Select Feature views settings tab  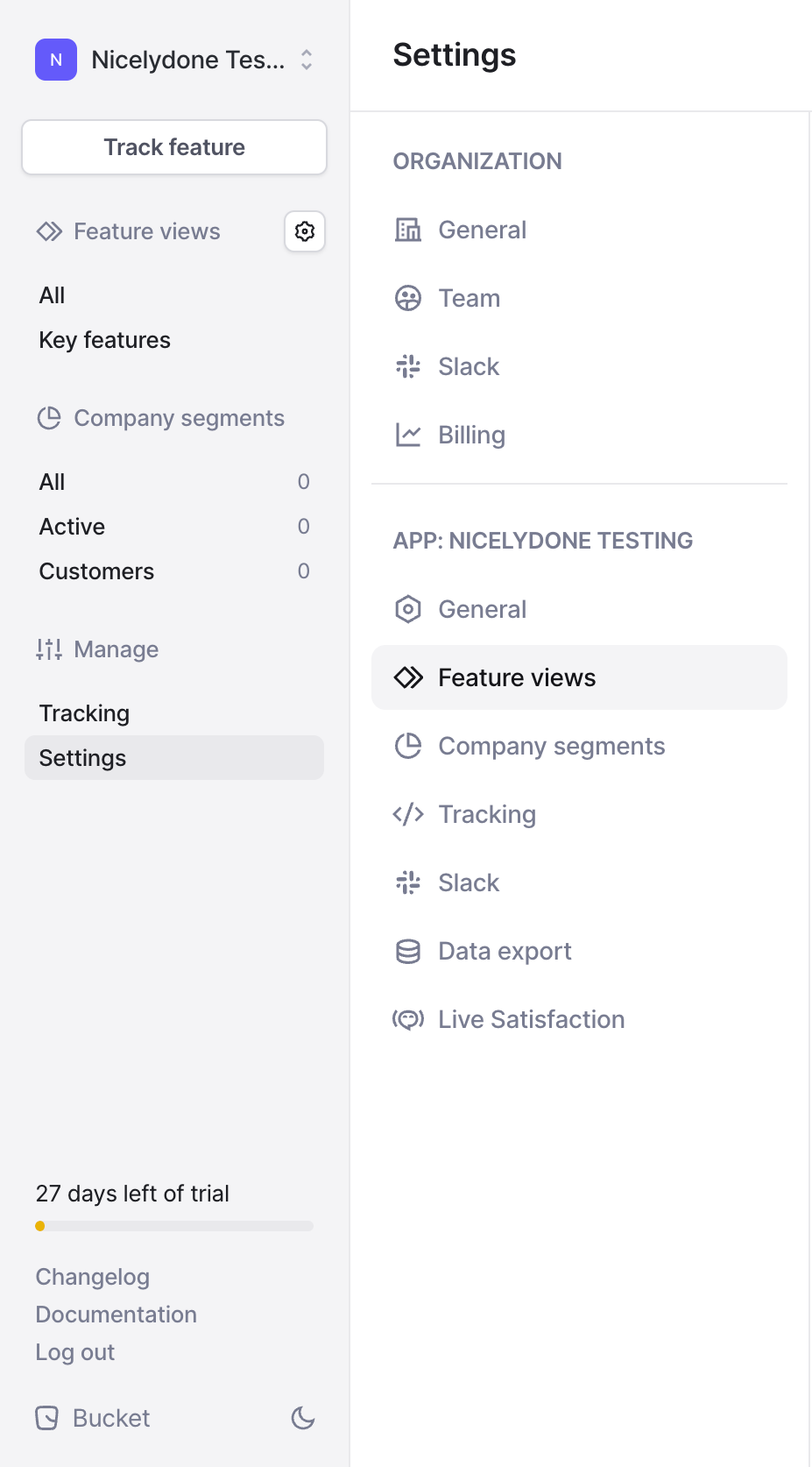coord(579,677)
